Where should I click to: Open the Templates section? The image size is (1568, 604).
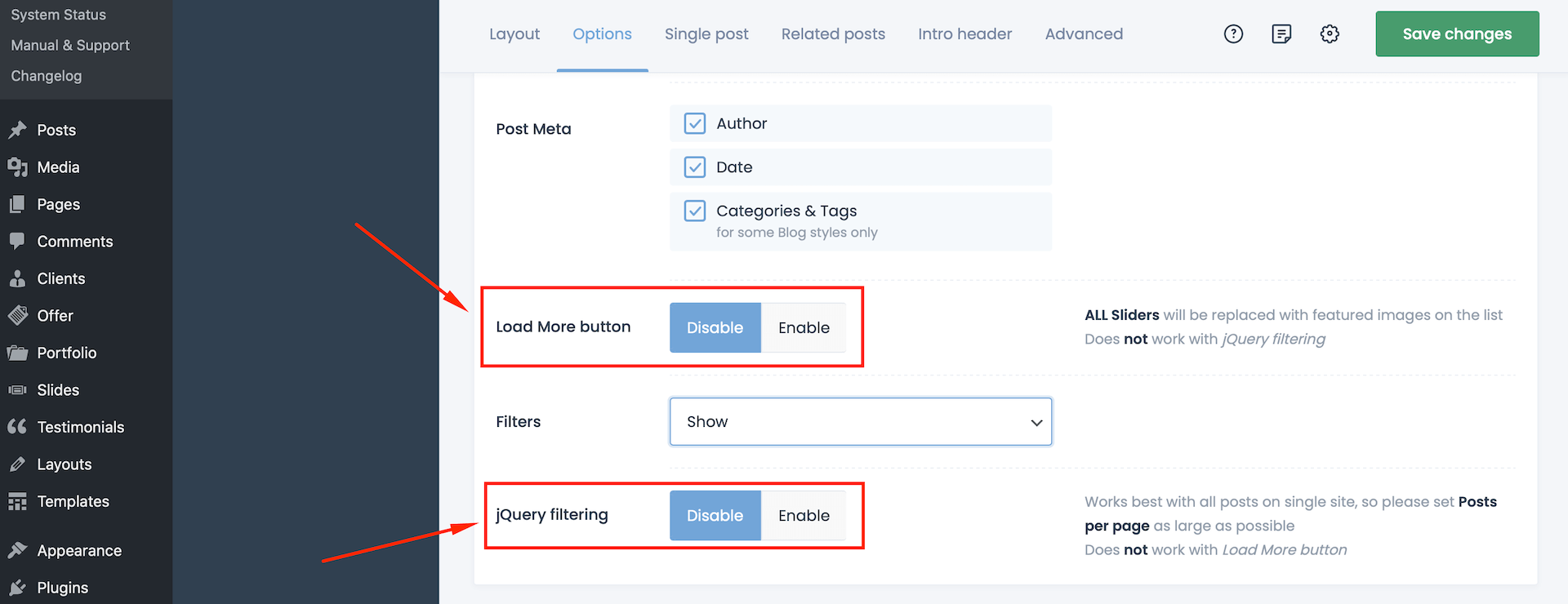73,501
